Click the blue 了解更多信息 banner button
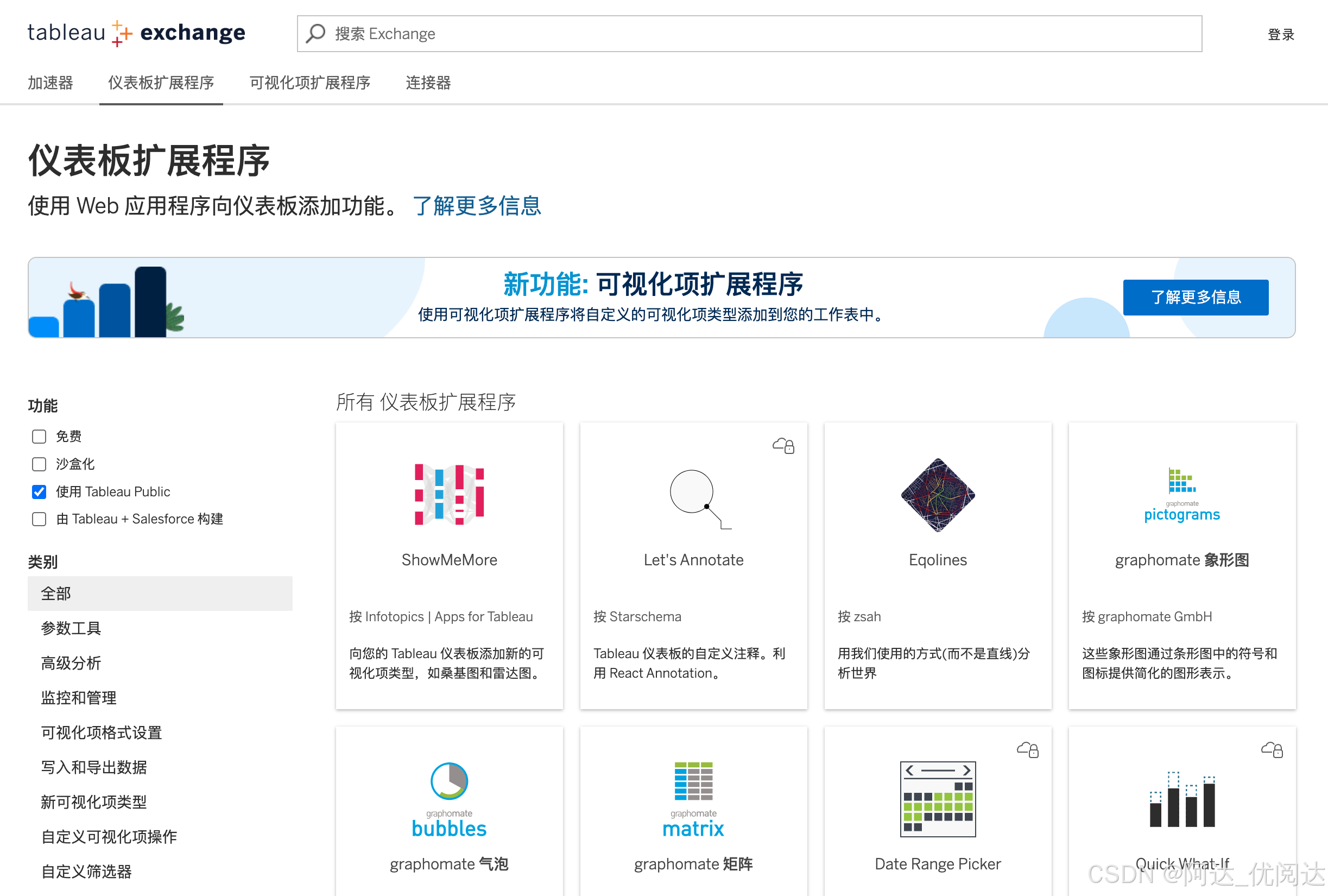The image size is (1328, 896). coord(1196,297)
